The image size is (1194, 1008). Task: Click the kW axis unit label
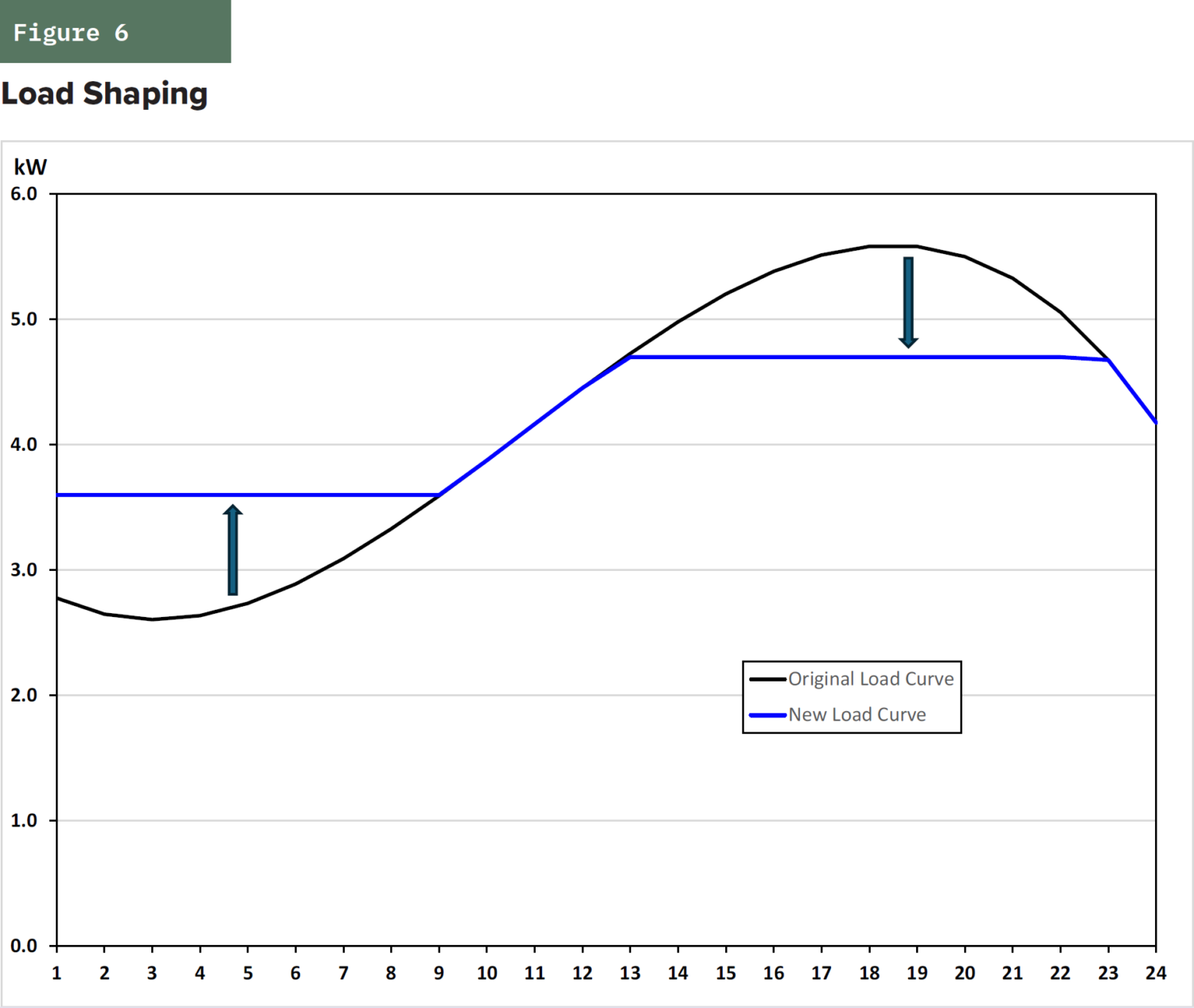(x=30, y=167)
